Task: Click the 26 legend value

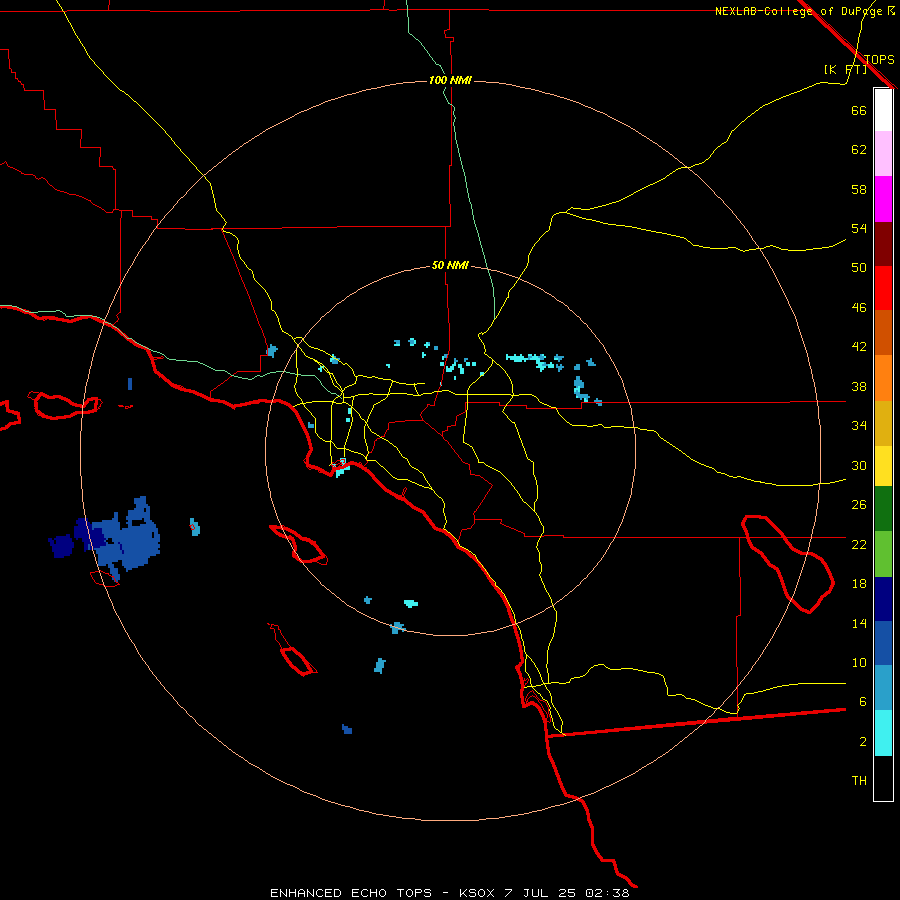Action: [x=859, y=505]
